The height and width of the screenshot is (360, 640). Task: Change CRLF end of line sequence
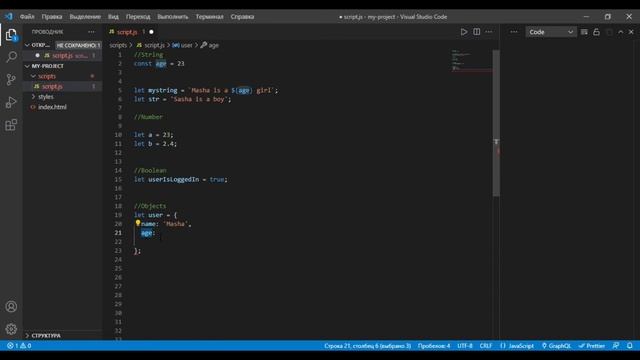(486, 346)
